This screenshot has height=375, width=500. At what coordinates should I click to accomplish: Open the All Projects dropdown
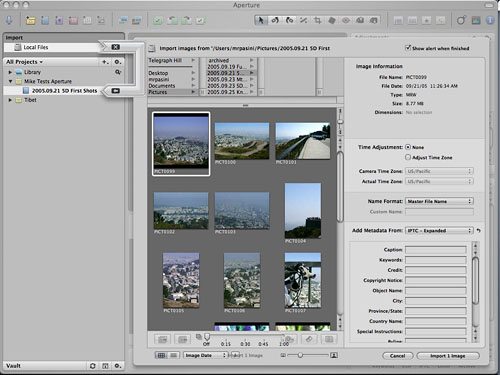pyautogui.click(x=24, y=62)
